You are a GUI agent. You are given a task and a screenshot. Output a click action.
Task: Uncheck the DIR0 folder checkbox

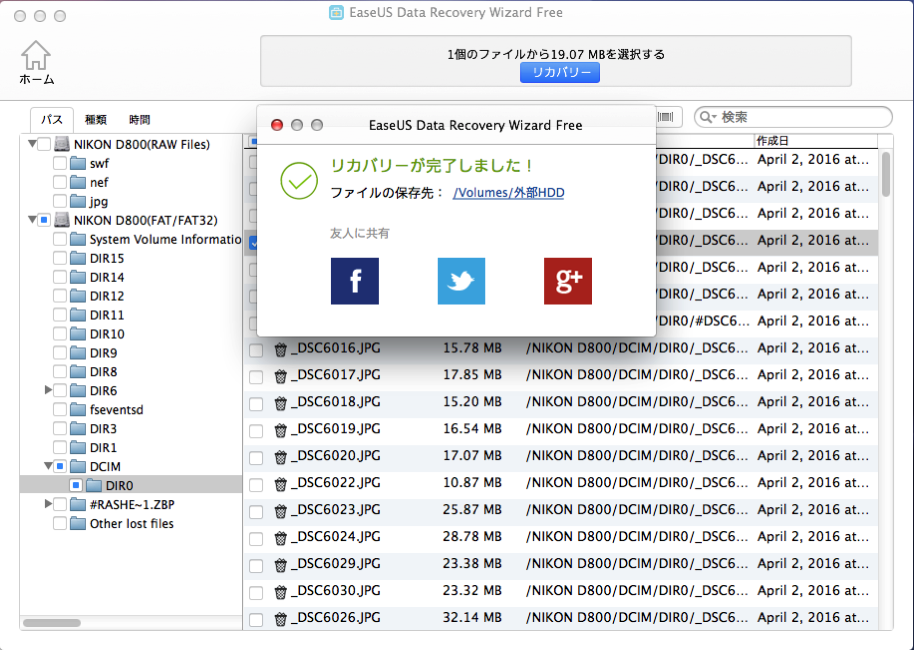point(74,485)
